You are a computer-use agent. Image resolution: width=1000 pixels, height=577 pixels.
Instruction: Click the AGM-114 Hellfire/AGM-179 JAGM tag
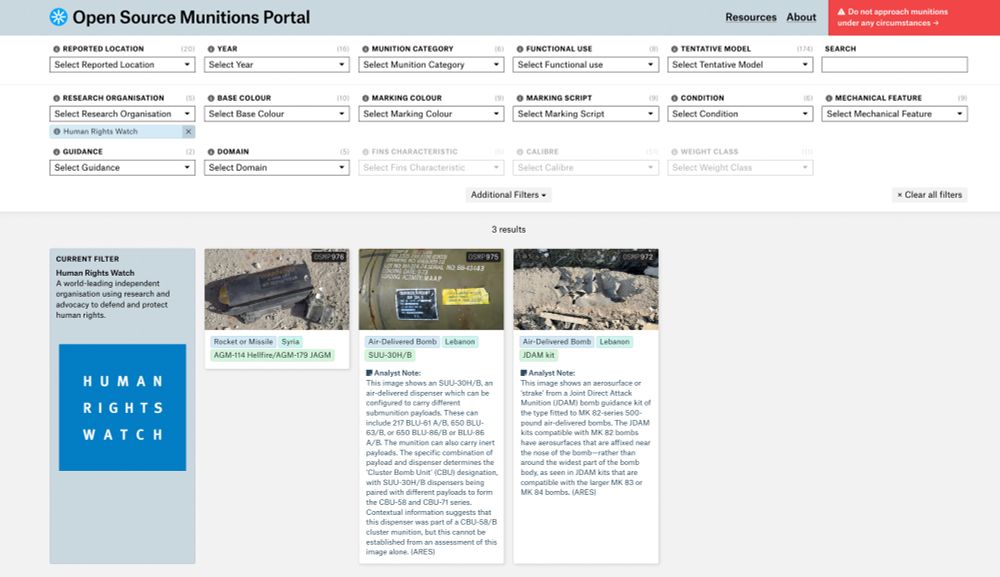(x=272, y=355)
